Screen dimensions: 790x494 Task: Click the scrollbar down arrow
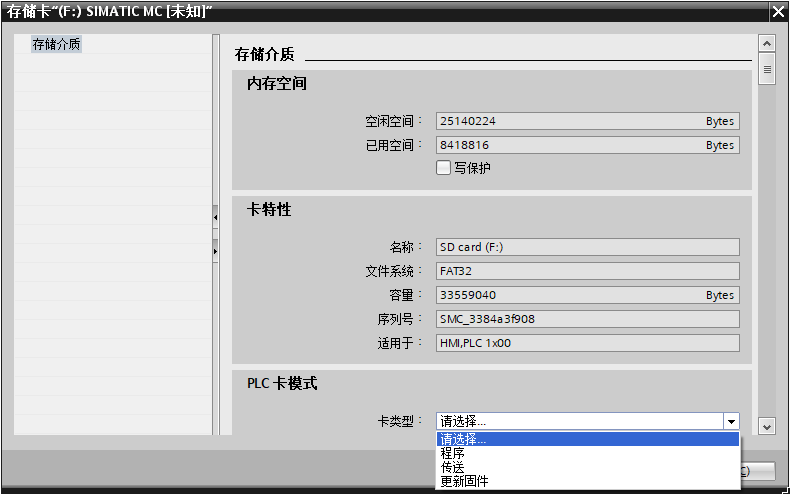pos(767,426)
